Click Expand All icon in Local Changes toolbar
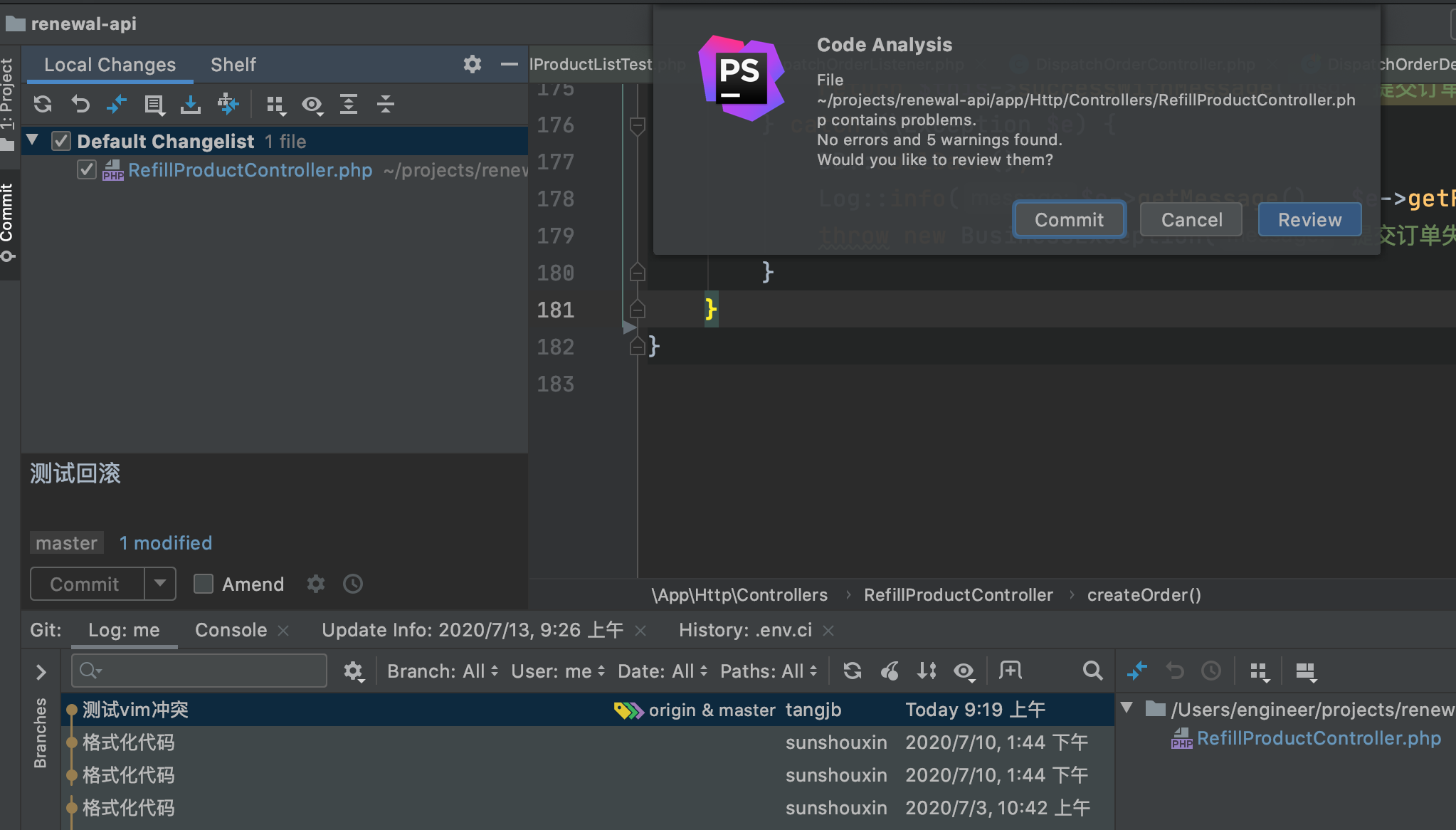This screenshot has height=830, width=1456. [x=349, y=105]
